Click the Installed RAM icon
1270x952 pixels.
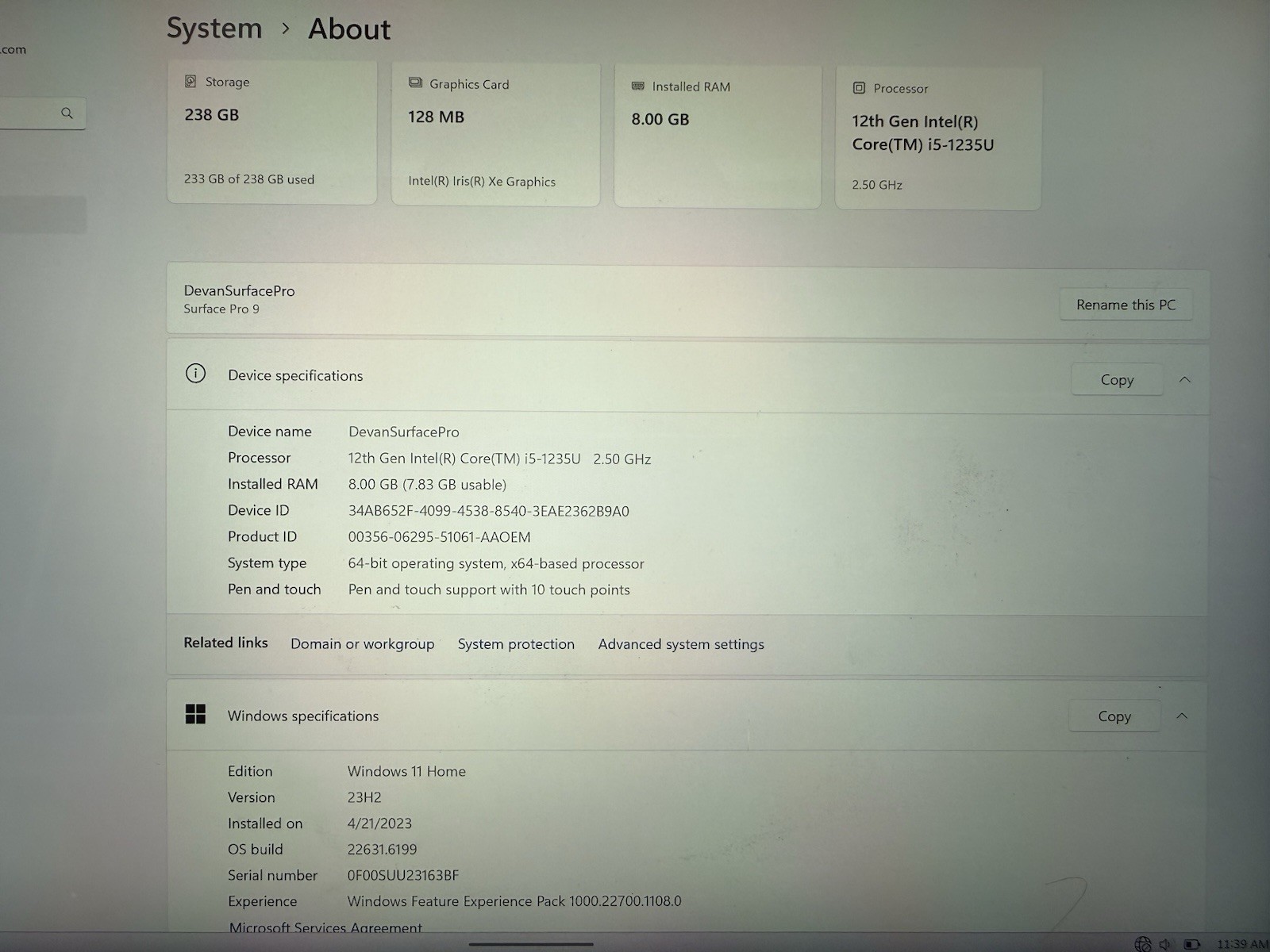click(638, 86)
